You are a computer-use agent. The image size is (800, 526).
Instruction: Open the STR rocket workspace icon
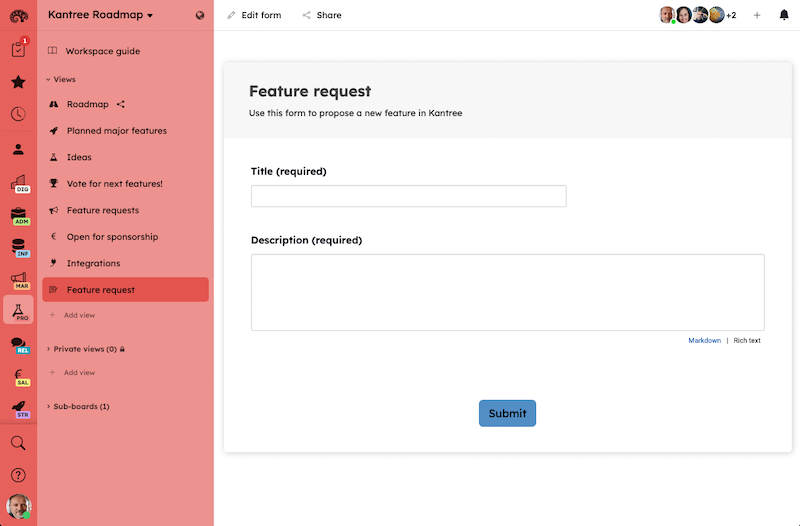click(20, 409)
